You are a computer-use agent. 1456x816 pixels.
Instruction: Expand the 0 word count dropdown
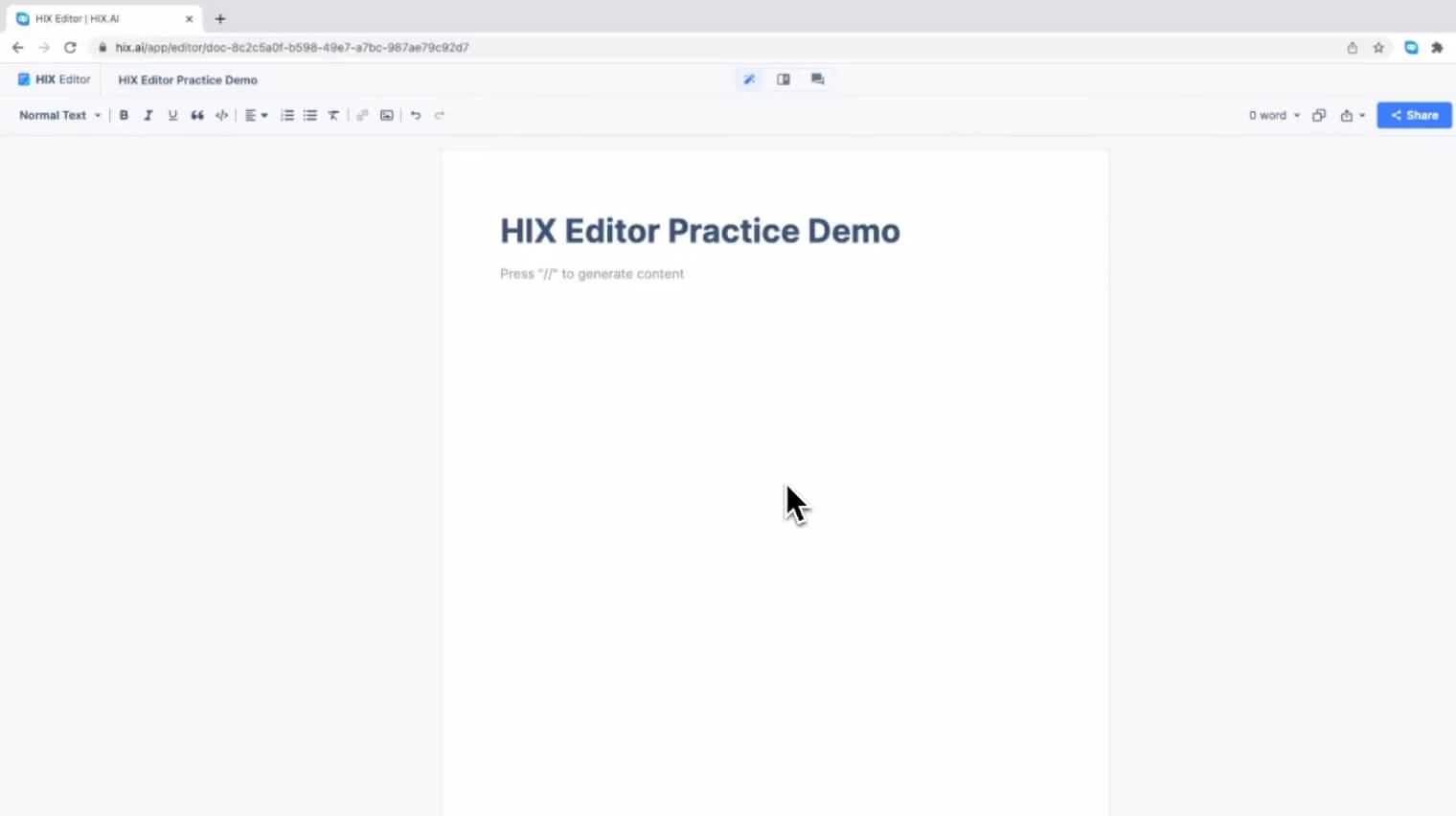coord(1274,115)
